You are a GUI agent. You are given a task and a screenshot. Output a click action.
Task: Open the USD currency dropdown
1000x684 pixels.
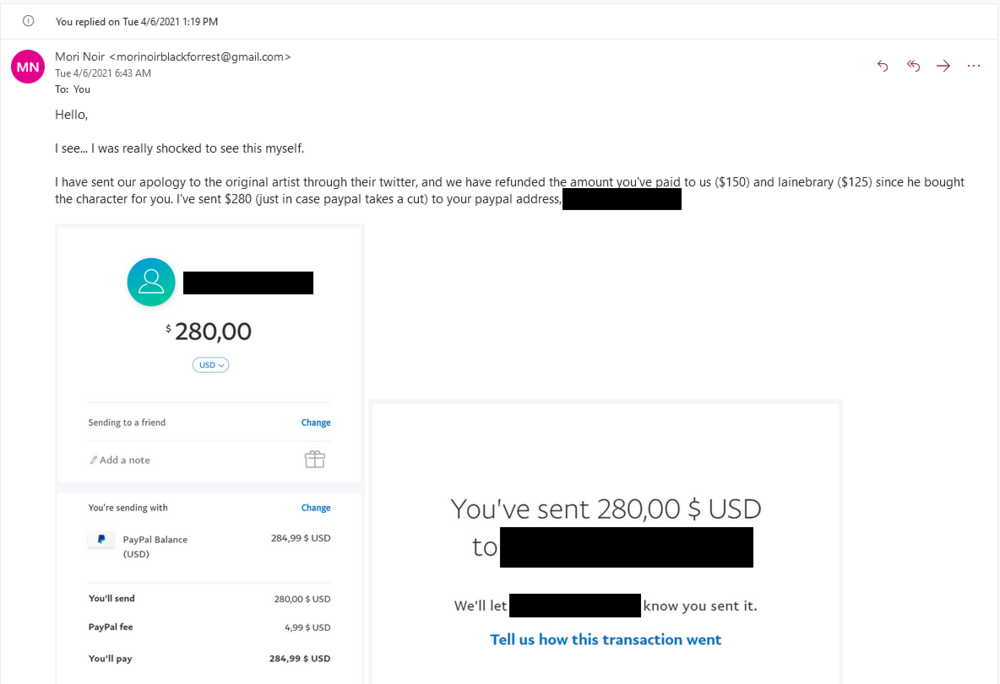[210, 365]
